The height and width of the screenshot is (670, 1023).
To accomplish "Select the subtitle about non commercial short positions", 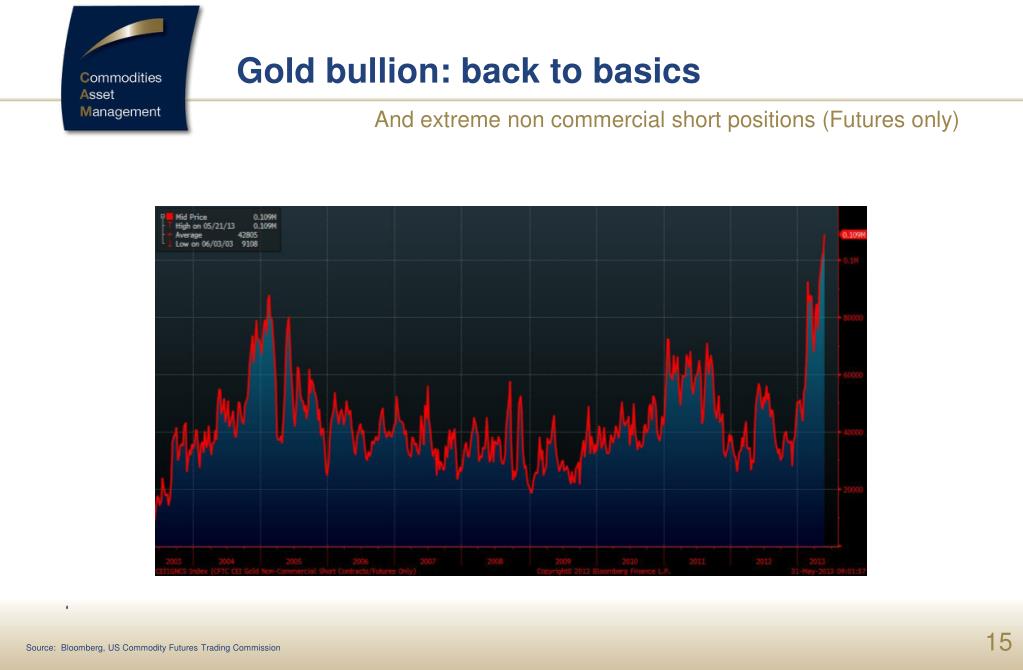I will [x=666, y=120].
